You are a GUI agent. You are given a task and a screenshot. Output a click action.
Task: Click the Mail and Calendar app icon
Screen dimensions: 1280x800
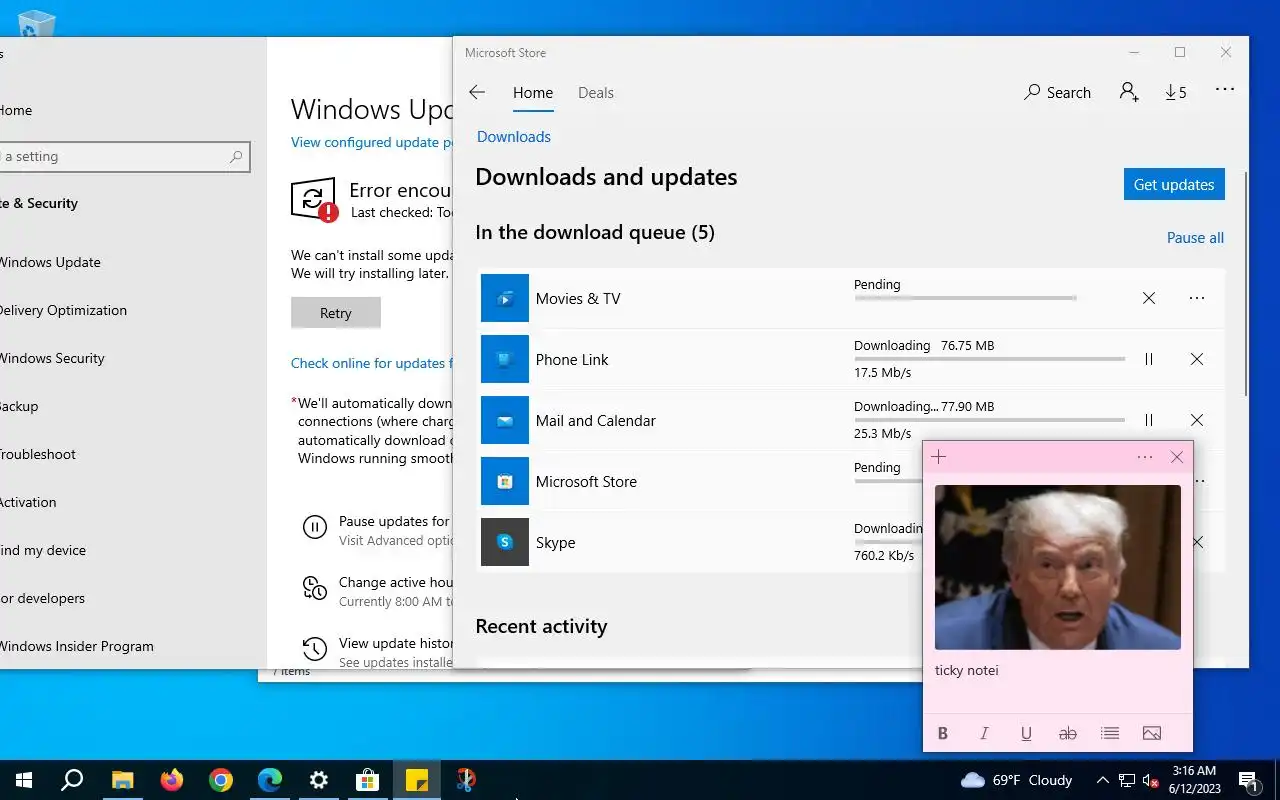point(505,420)
